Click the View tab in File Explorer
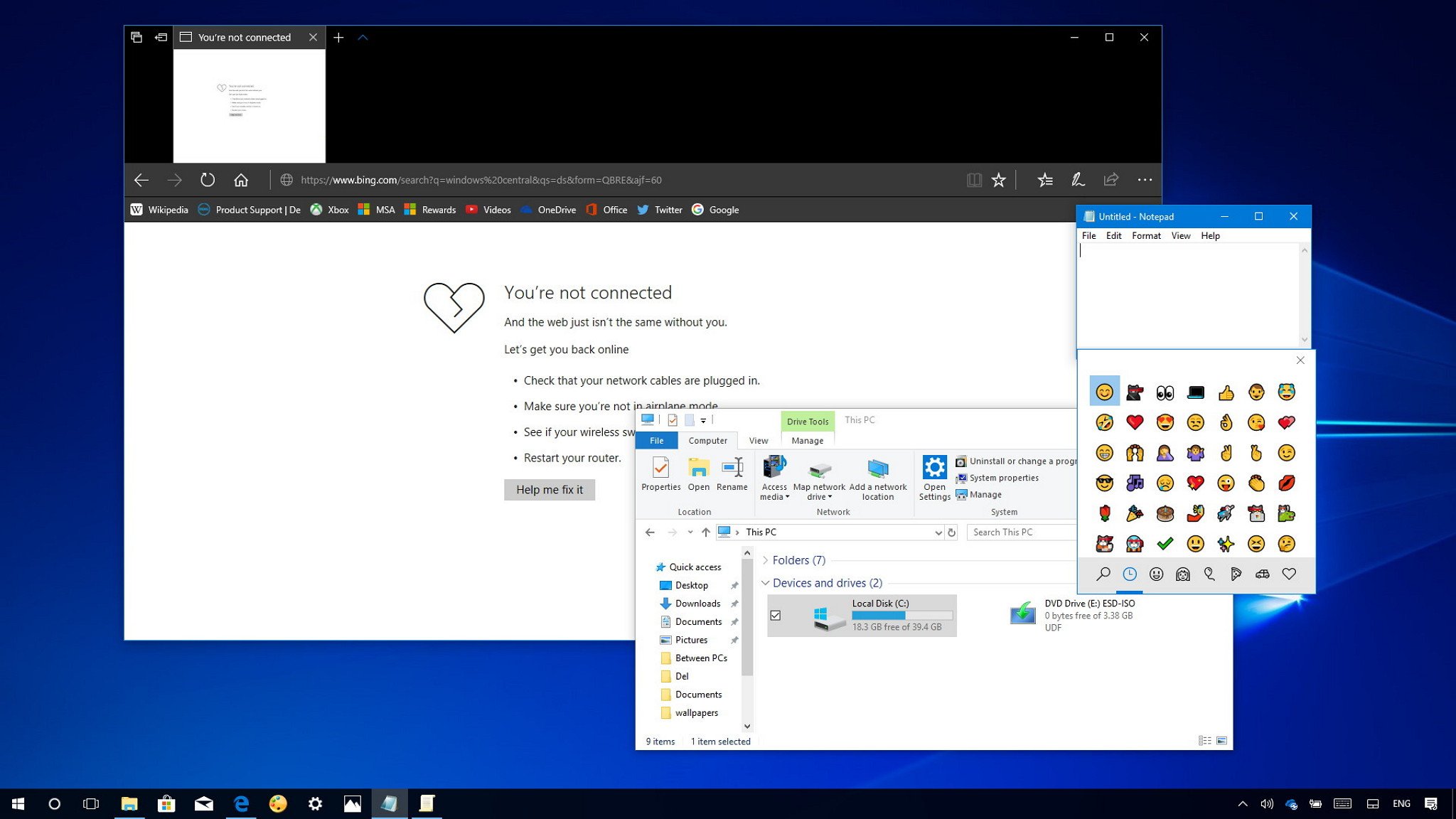 point(758,440)
